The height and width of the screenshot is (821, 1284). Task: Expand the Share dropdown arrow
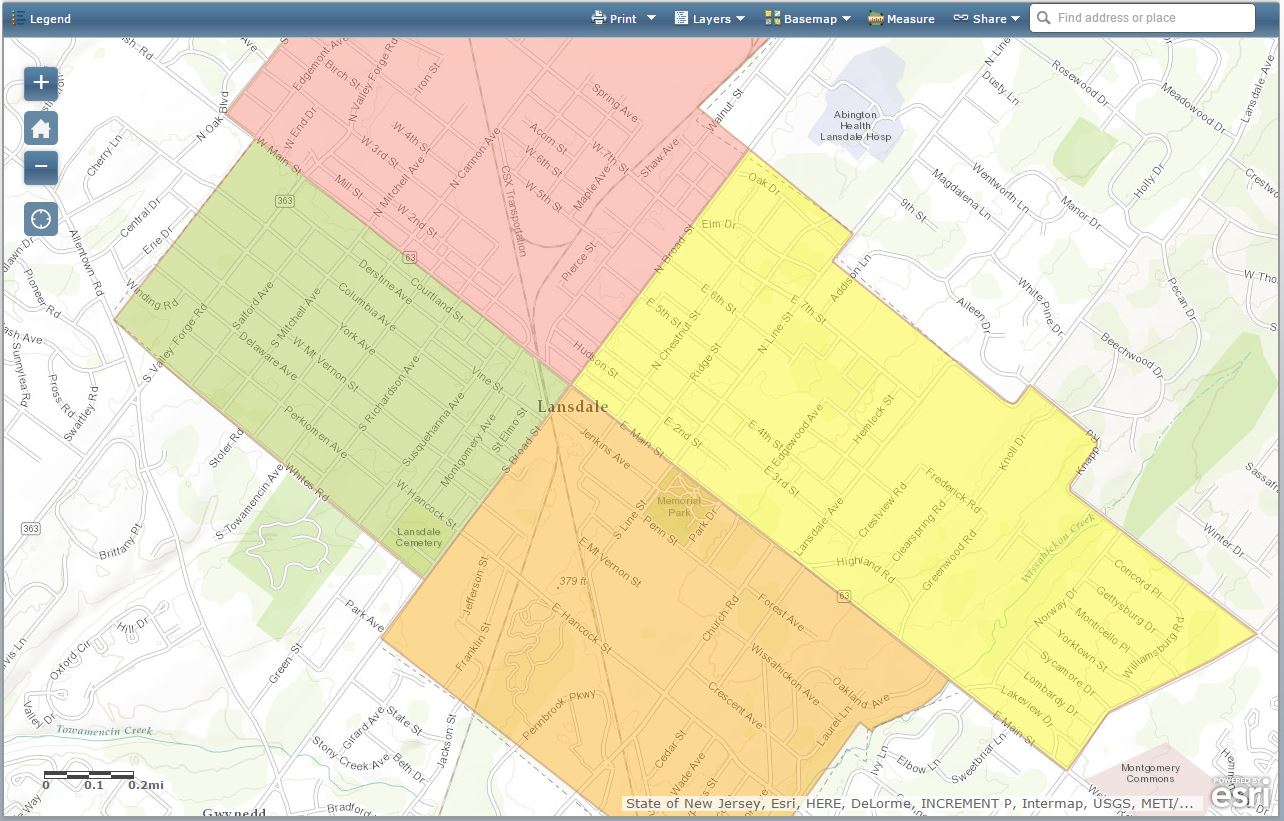tap(1015, 19)
